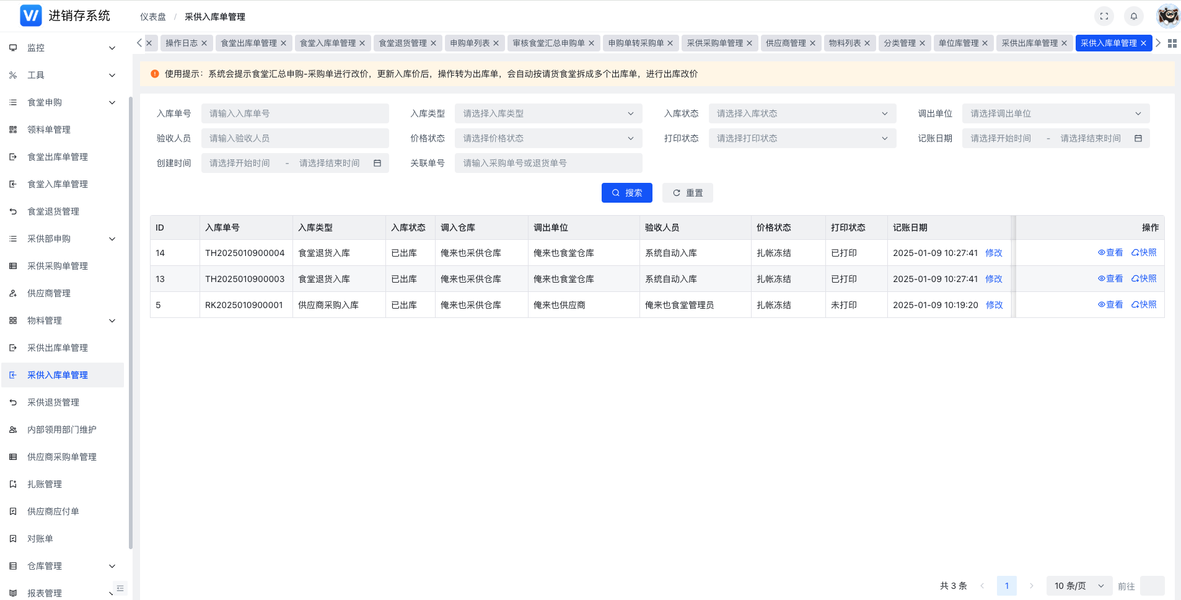
Task: Close the 物料列表 tab
Action: click(867, 44)
